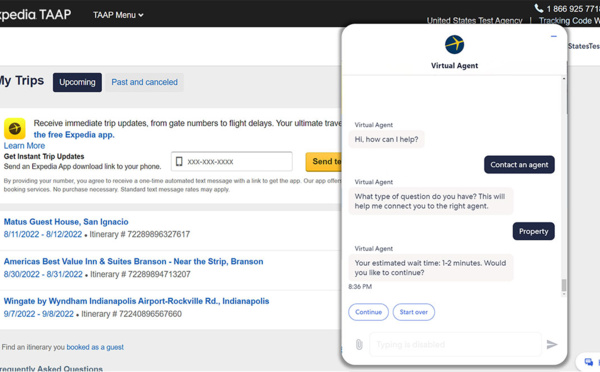Open the free Expedia app link
600x372 pixels.
click(74, 135)
